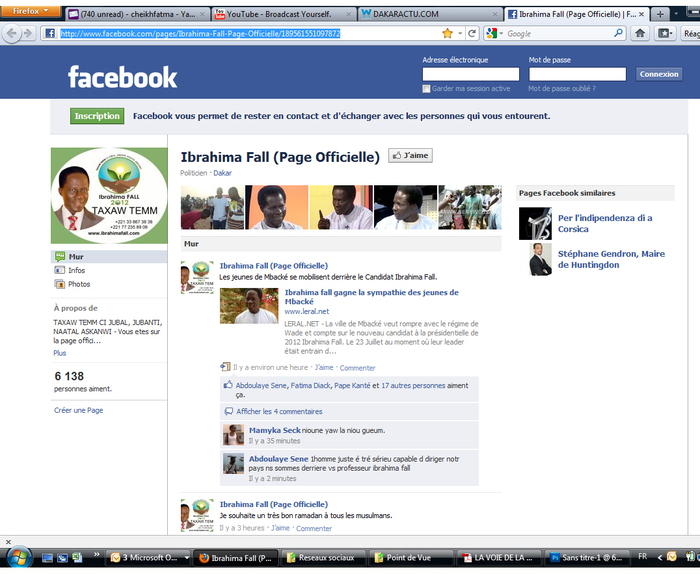This screenshot has height=574, width=700.
Task: Open the Firefox menu dropdown
Action: coord(30,11)
